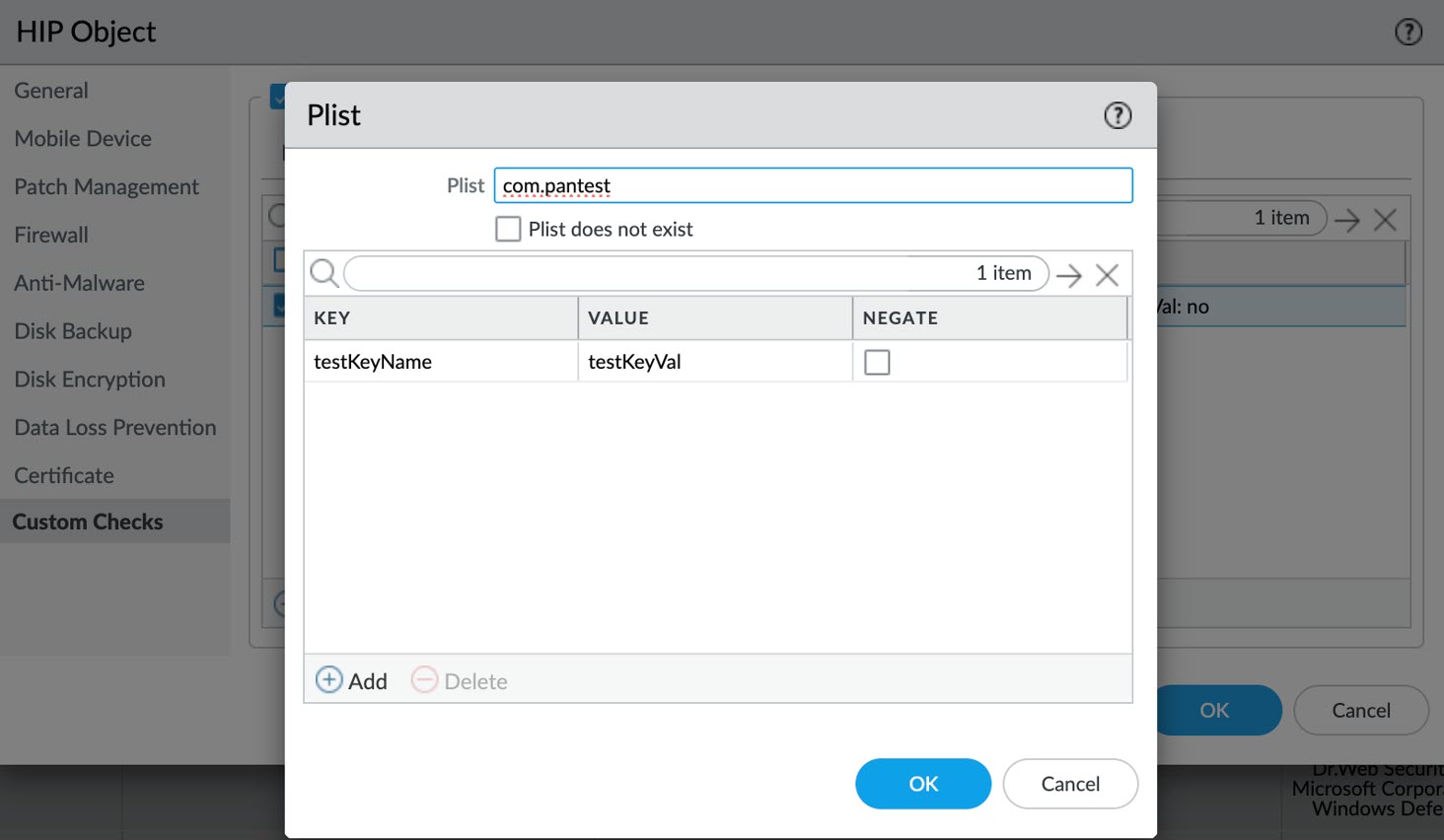Click the Plist dialog help icon

[x=1117, y=115]
